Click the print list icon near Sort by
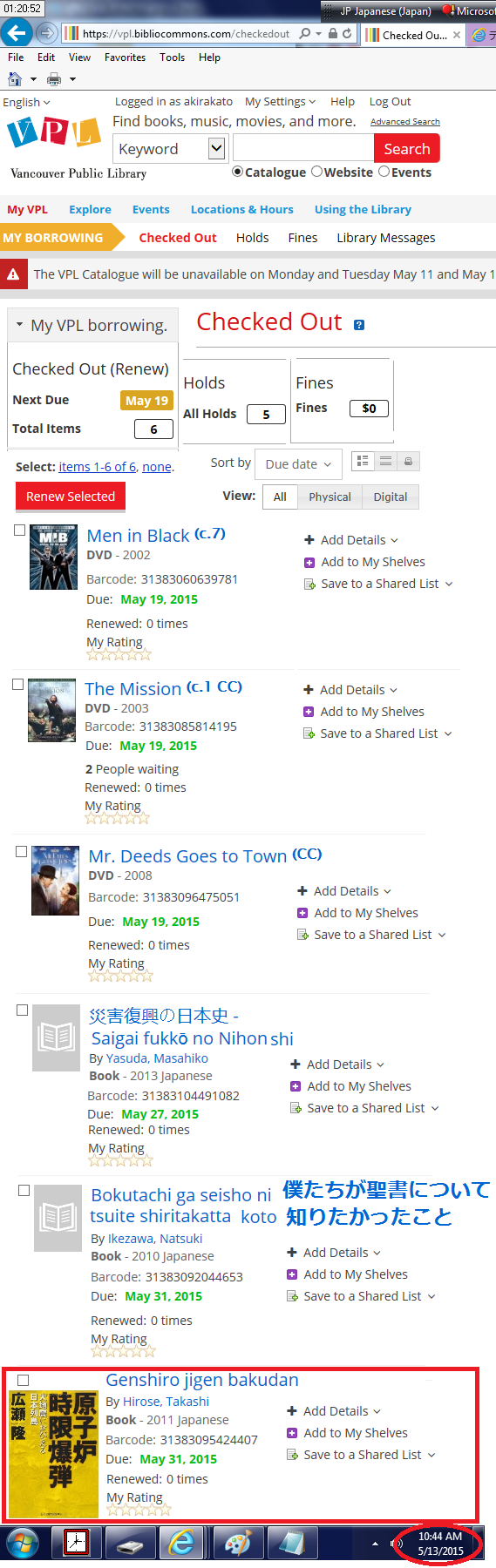This screenshot has height=1568, width=496. pyautogui.click(x=408, y=461)
